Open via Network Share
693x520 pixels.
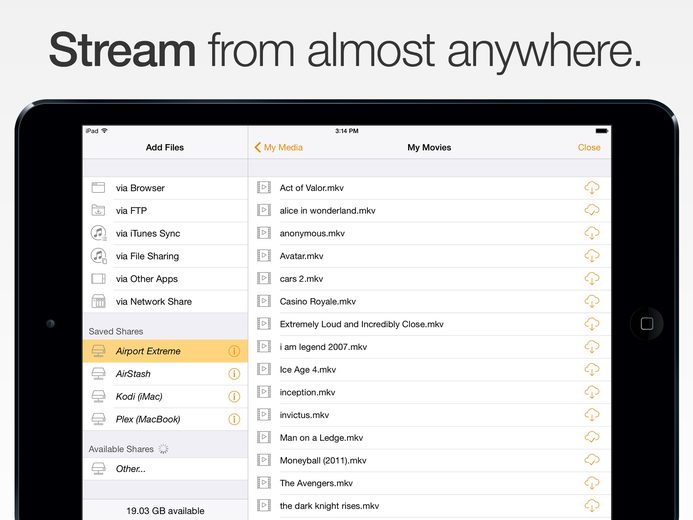[165, 302]
